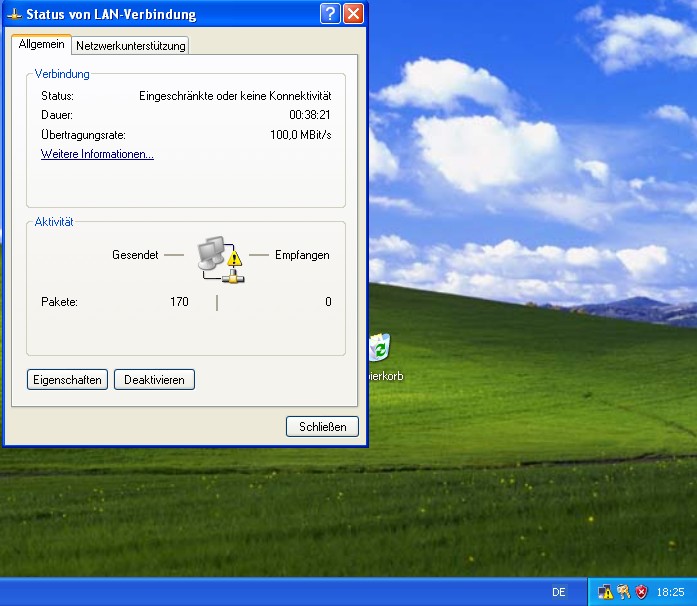Screen dimensions: 697x606
Task: Close dialog with Schließen button
Action: pyautogui.click(x=322, y=427)
